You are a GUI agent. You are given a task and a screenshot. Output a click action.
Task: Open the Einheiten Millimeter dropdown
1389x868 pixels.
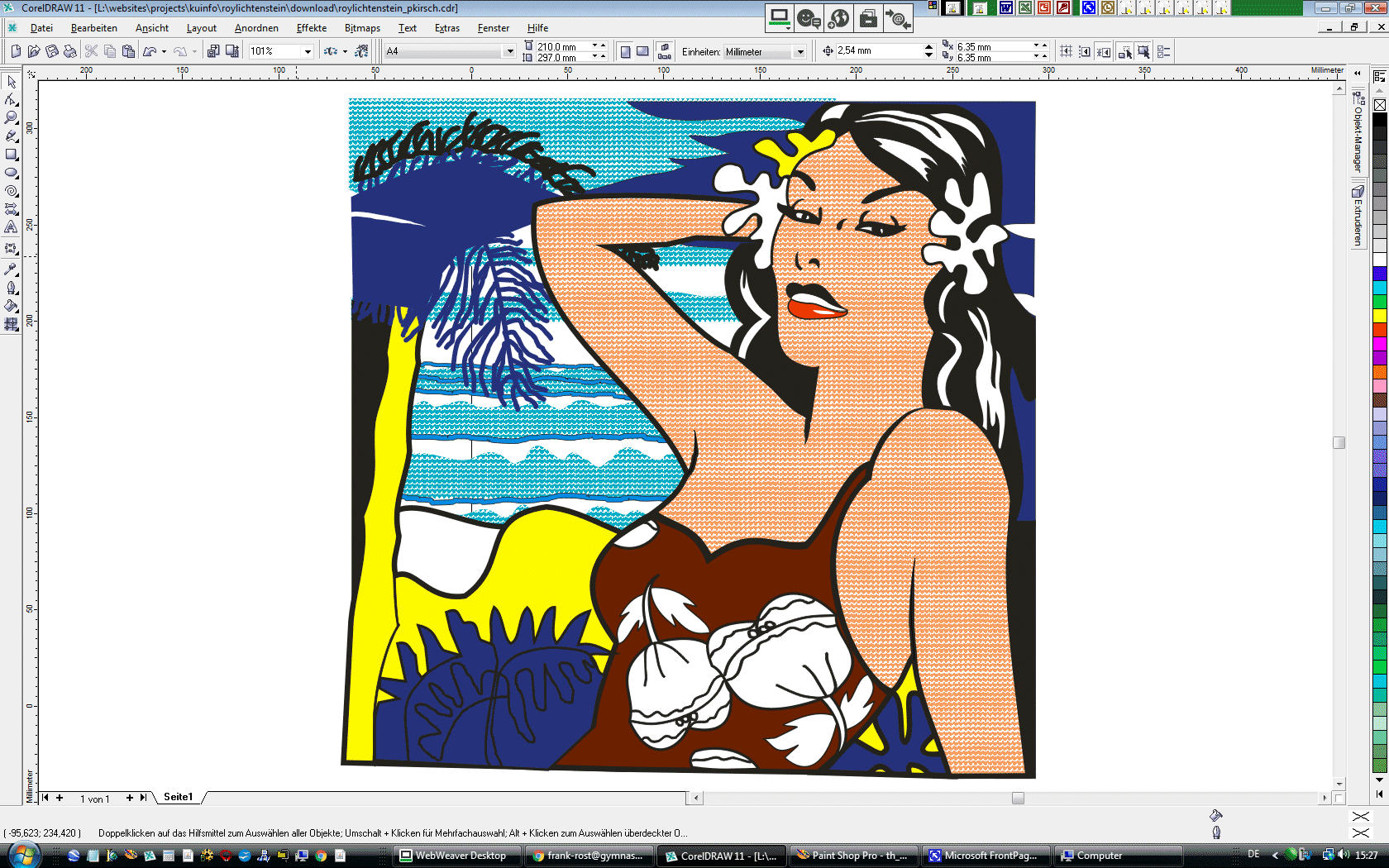800,52
